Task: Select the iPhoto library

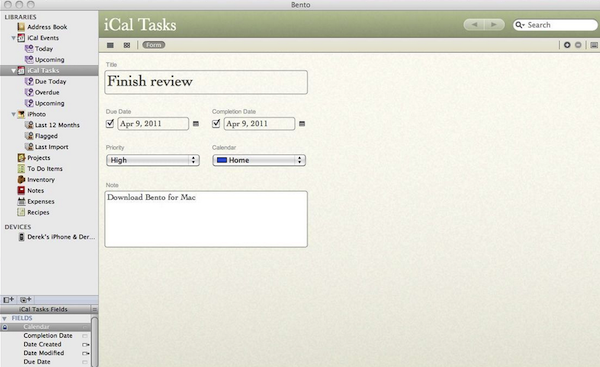Action: tap(36, 114)
